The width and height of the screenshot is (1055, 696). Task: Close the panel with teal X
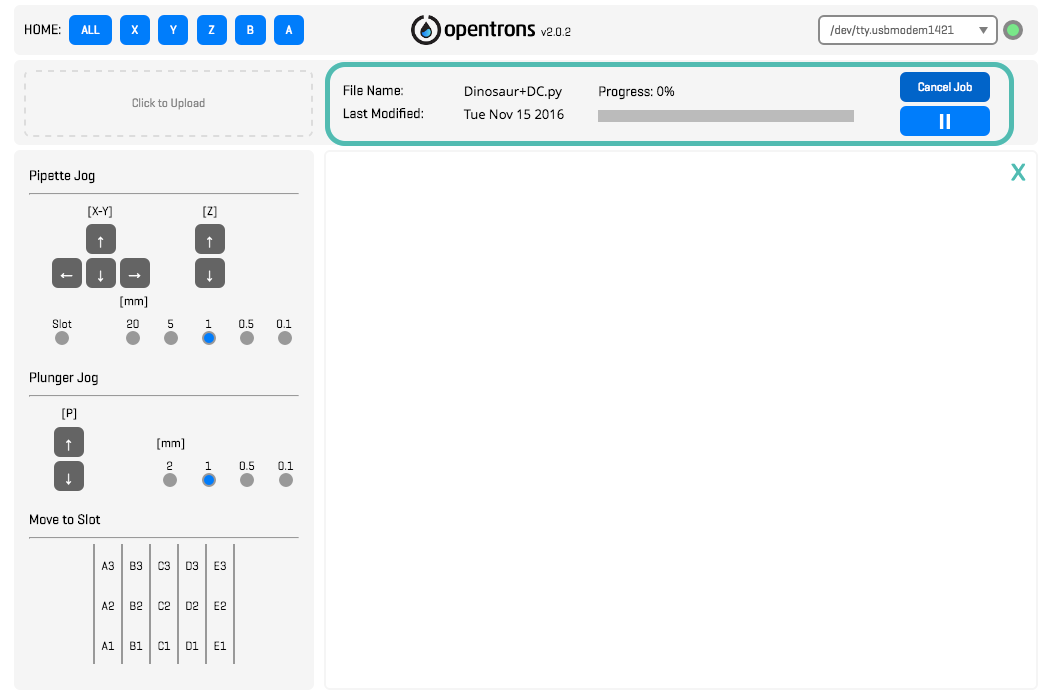[x=1018, y=173]
